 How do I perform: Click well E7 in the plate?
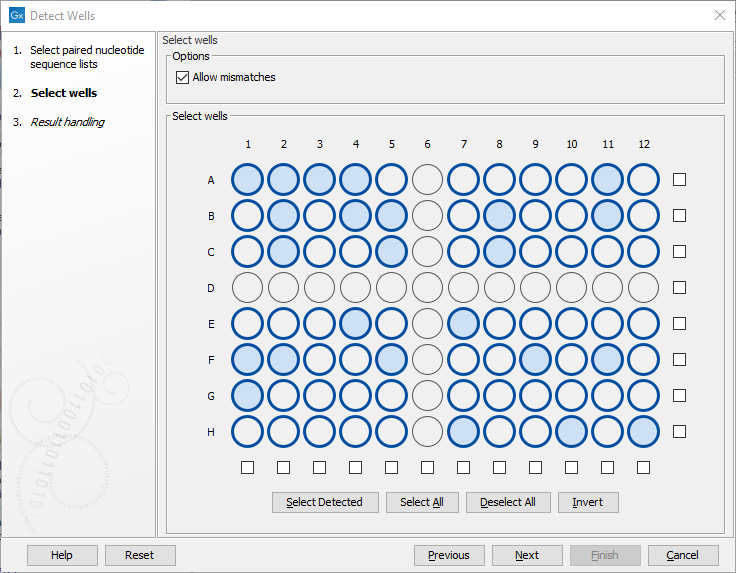tap(463, 324)
